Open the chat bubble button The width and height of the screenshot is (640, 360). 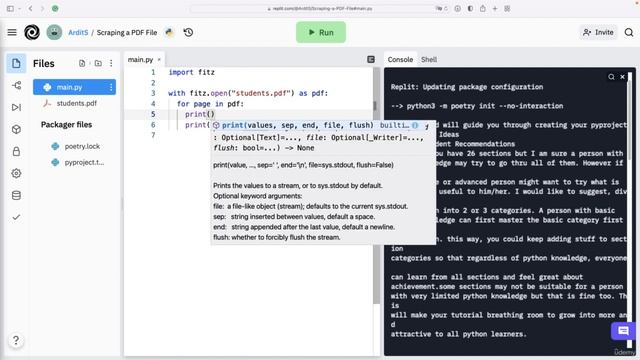[x=623, y=331]
